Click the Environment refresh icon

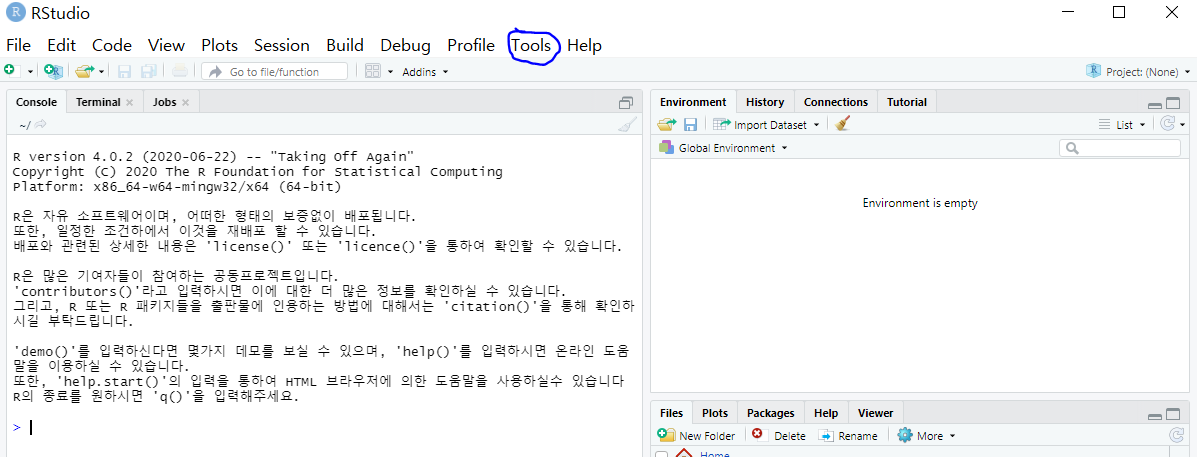tap(1167, 124)
